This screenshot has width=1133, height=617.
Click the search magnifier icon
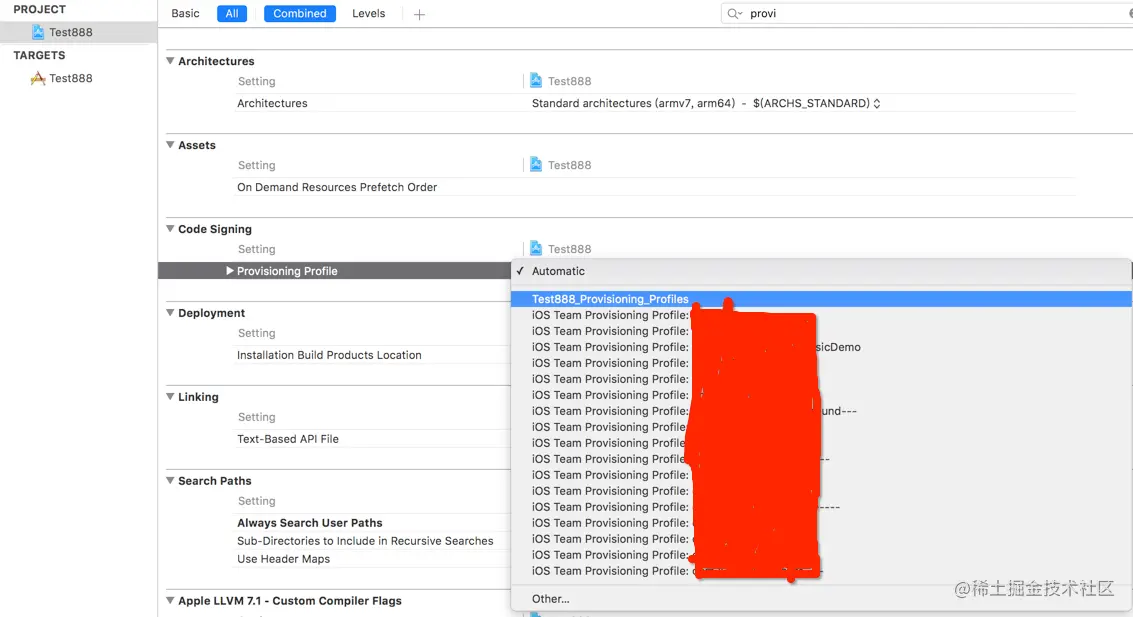tap(734, 13)
